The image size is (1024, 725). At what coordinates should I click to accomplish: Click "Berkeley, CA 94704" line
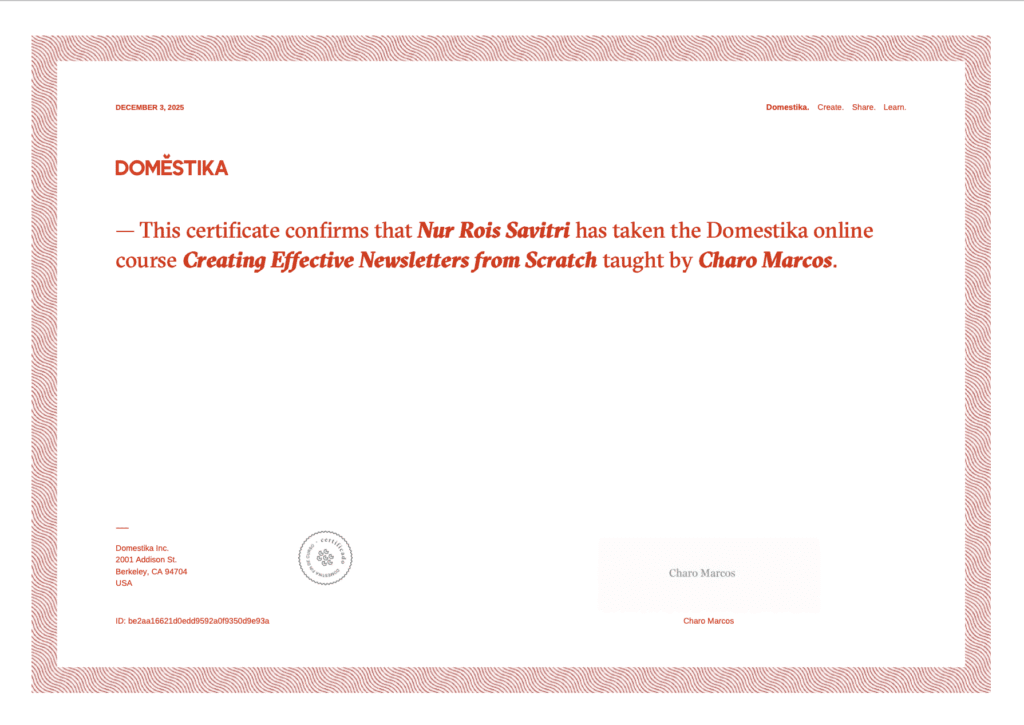151,572
